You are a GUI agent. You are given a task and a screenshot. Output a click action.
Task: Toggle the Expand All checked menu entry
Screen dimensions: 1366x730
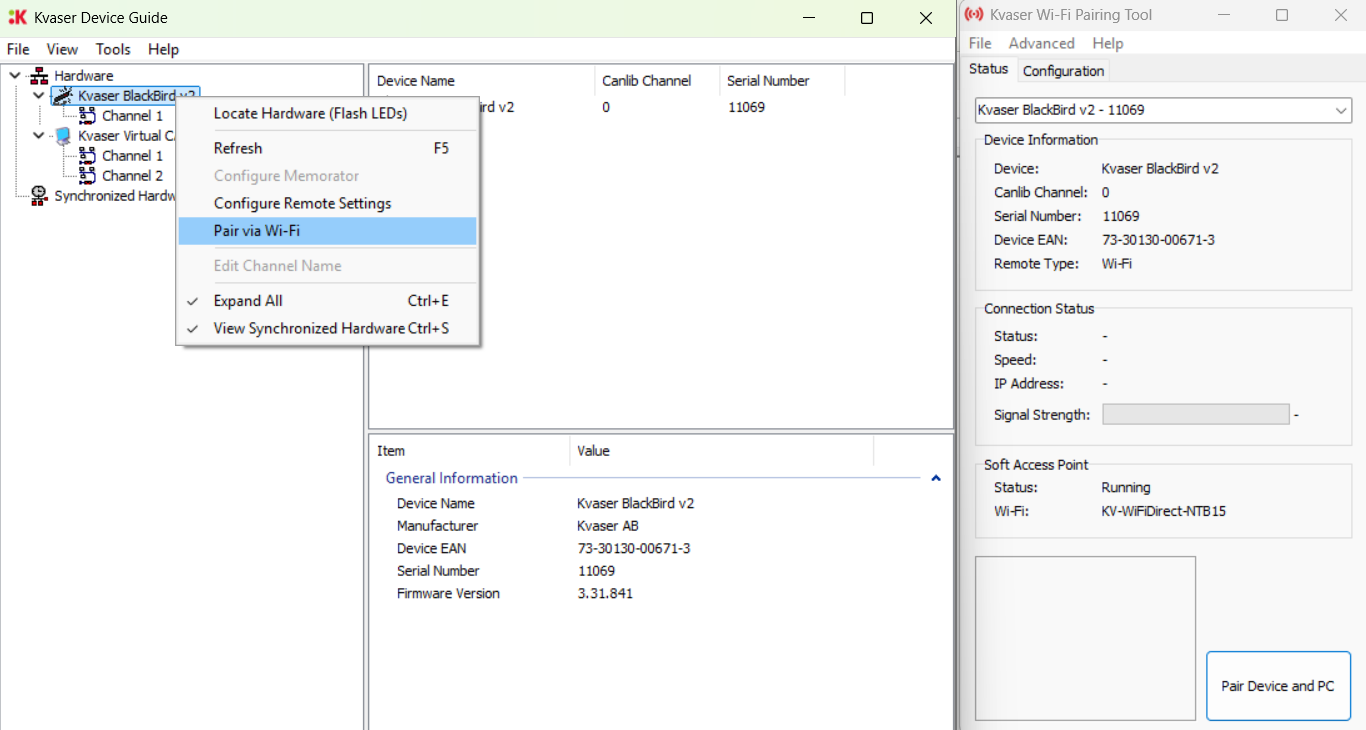coord(328,301)
